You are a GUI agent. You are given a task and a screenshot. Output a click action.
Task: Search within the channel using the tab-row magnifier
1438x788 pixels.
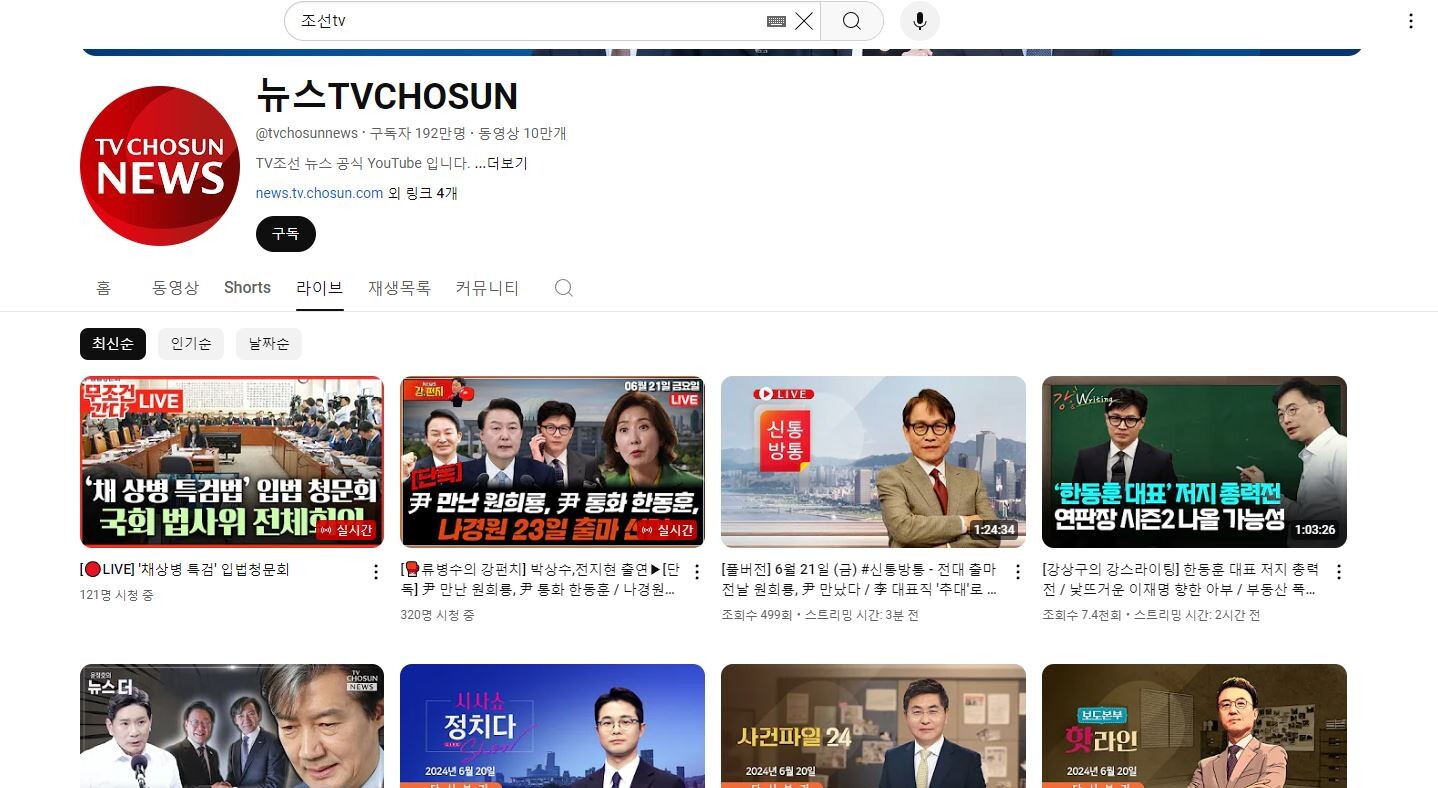pos(564,288)
